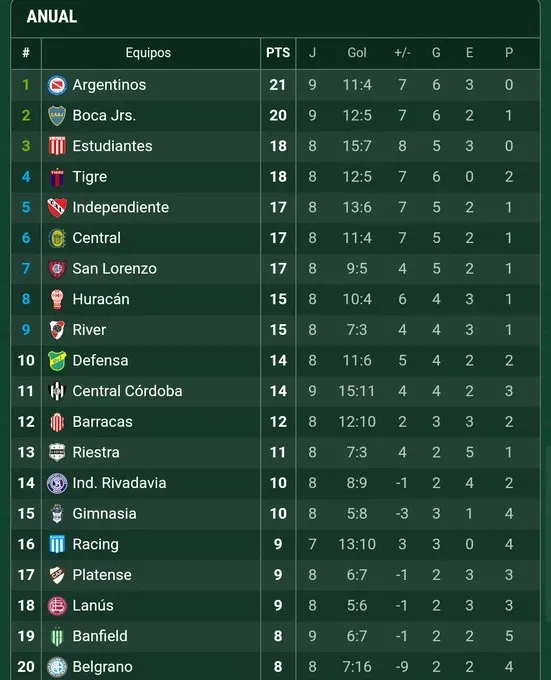Click the River club shield
This screenshot has height=680, width=551.
(57, 330)
